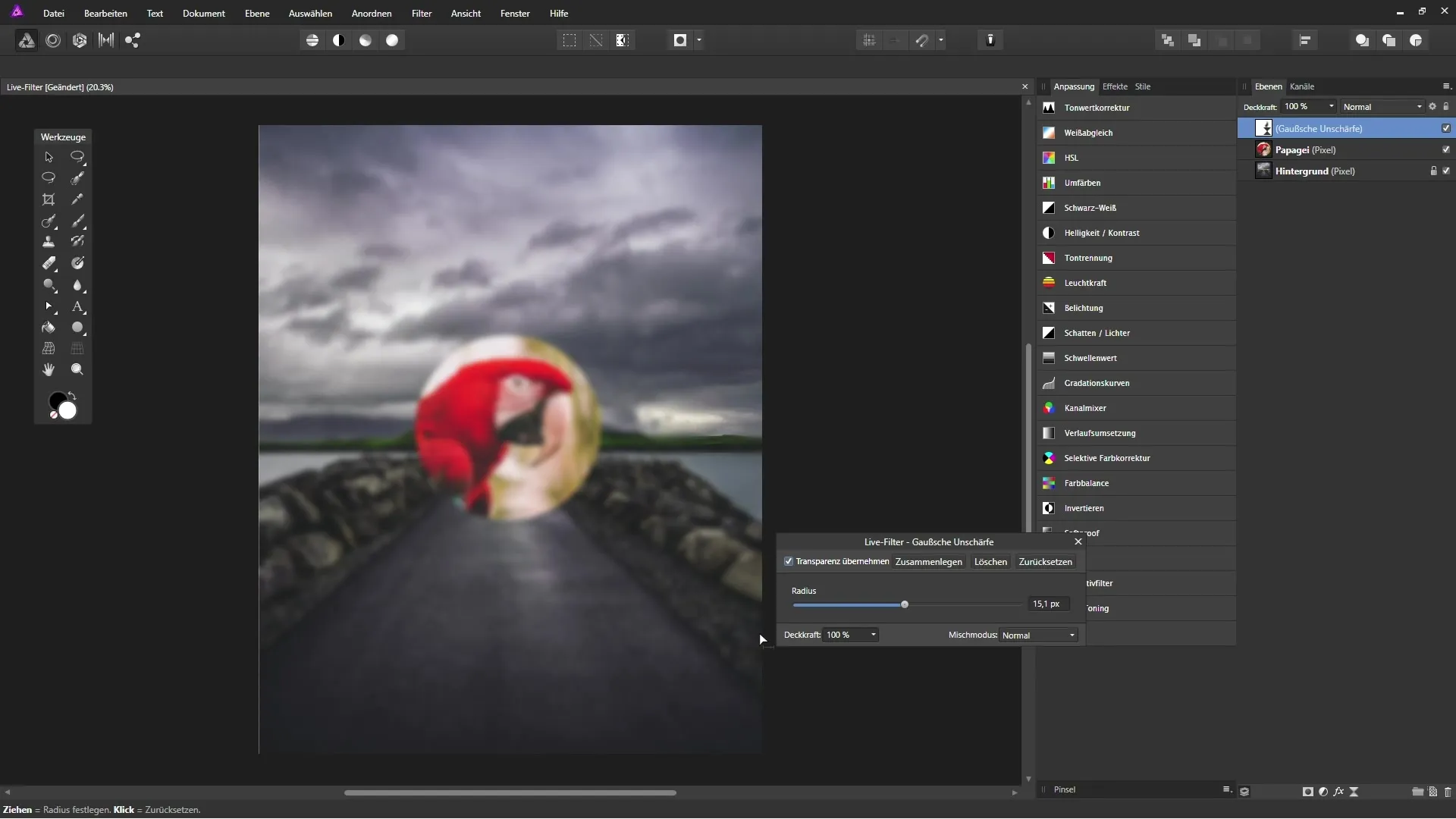Apply Auto Contrast from toolbar
Image resolution: width=1456 pixels, height=819 pixels.
click(339, 40)
